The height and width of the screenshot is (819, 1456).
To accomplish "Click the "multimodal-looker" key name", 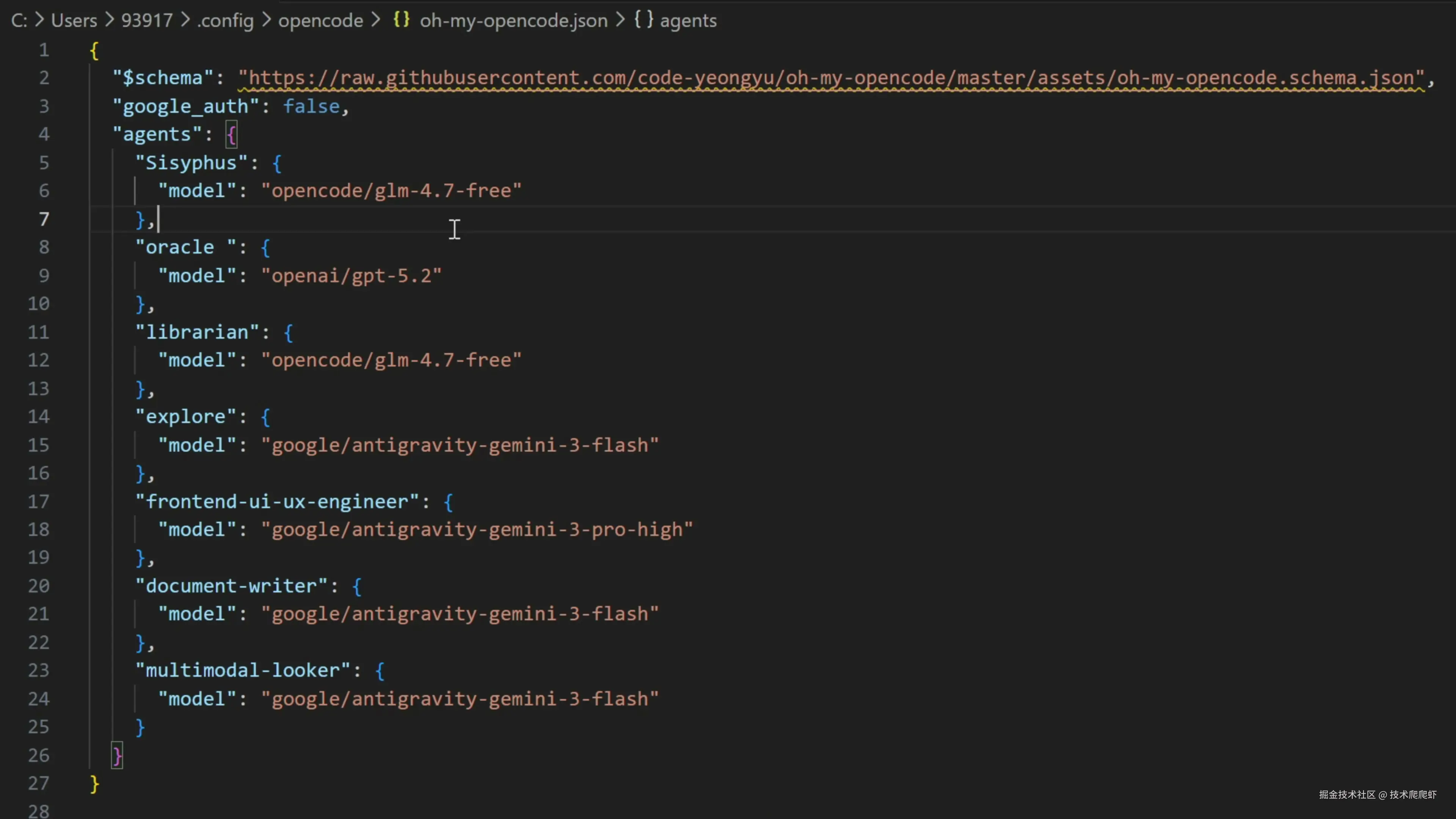I will [x=243, y=670].
